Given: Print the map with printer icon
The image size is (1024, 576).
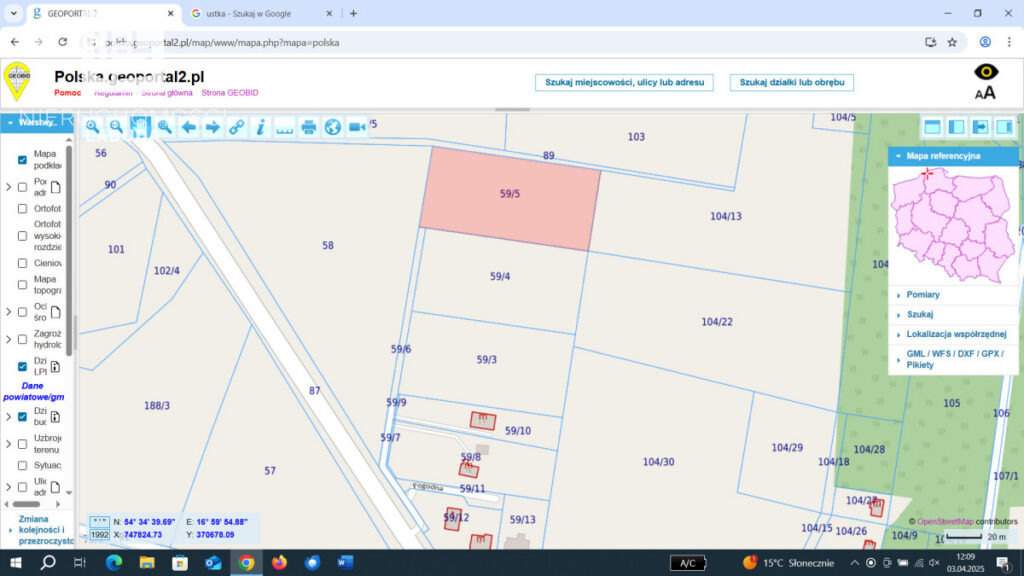Looking at the screenshot, I should [x=309, y=127].
